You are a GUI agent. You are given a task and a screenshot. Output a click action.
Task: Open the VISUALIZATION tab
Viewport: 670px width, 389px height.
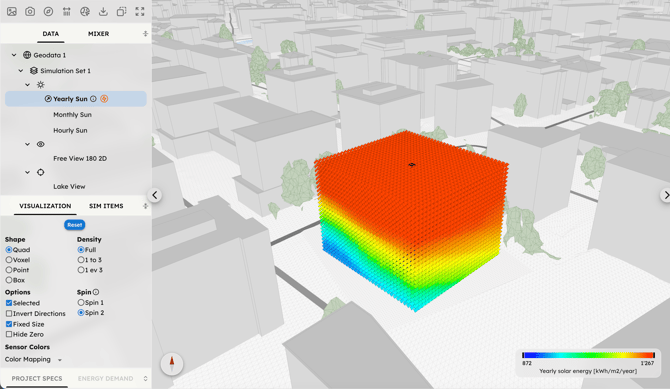click(x=45, y=206)
